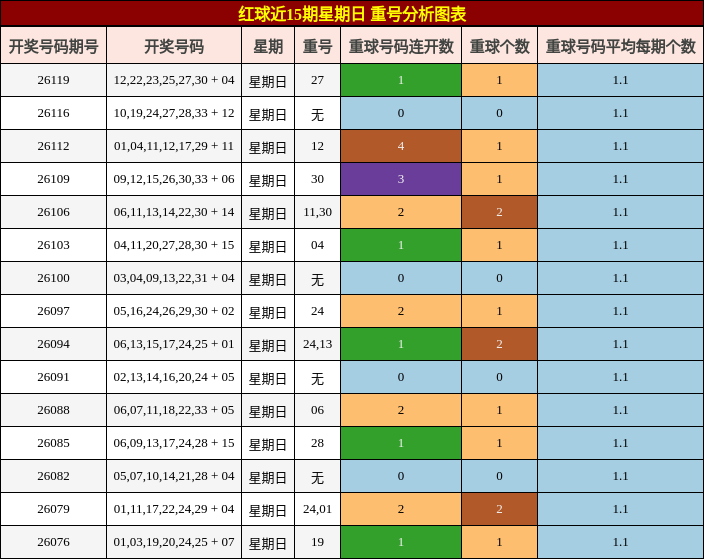Click the purple cell showing 3 in row 26109
The image size is (704, 559).
(401, 179)
